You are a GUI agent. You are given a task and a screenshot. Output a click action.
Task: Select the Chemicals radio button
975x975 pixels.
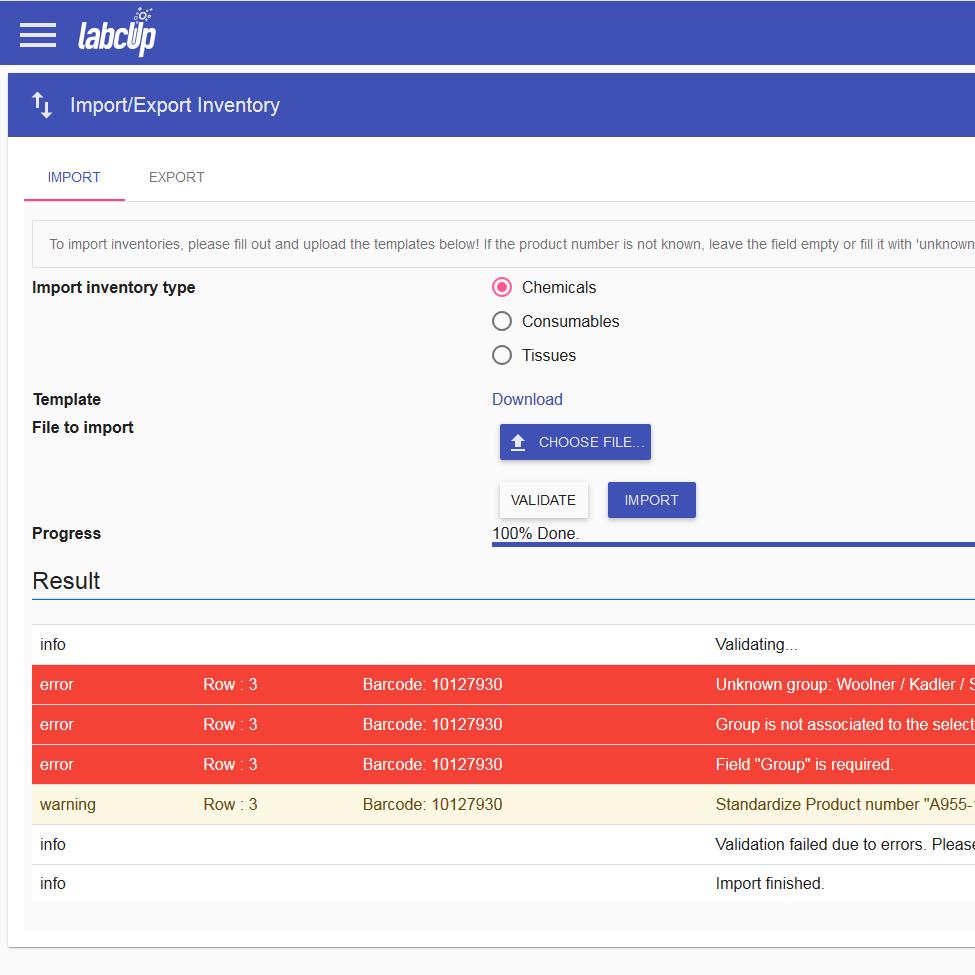click(x=502, y=287)
